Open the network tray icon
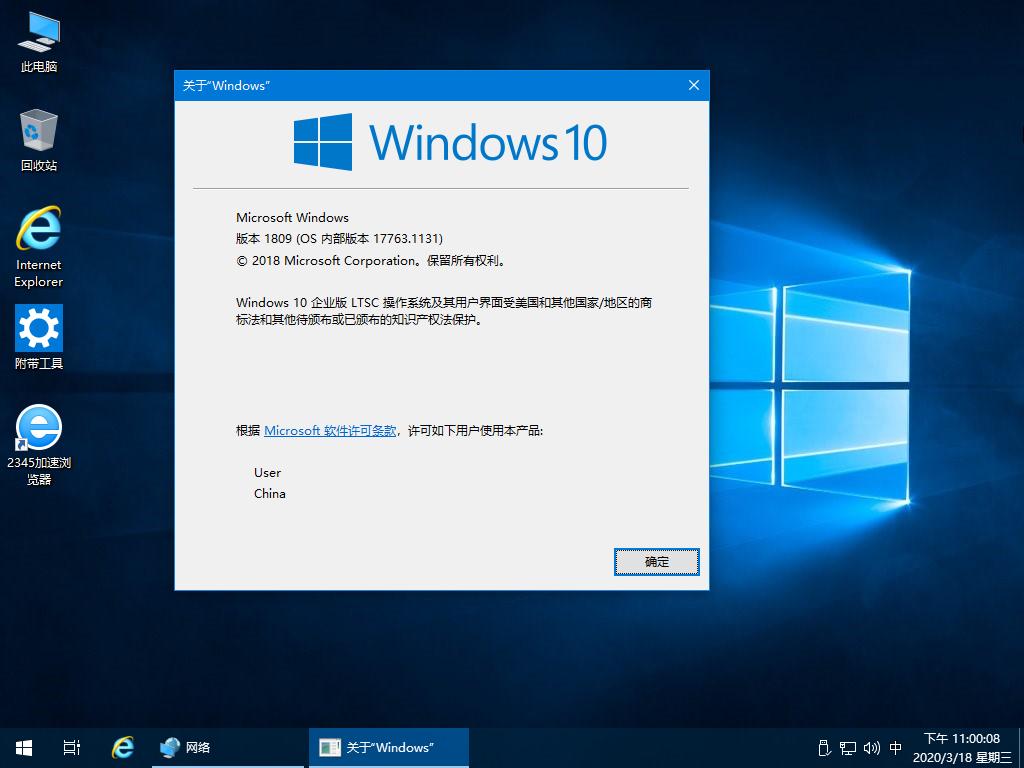This screenshot has width=1024, height=768. tap(848, 748)
